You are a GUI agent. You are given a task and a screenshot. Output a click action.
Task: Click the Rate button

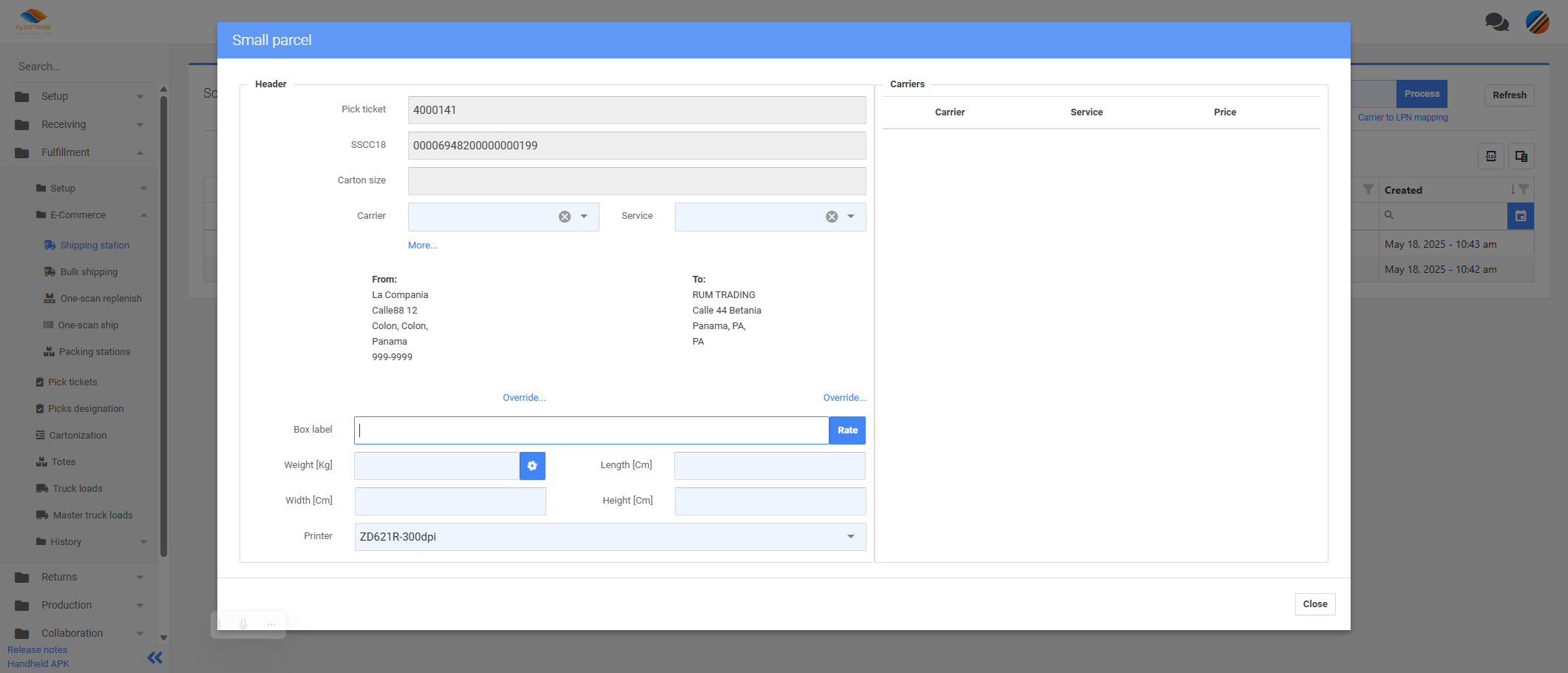[847, 430]
